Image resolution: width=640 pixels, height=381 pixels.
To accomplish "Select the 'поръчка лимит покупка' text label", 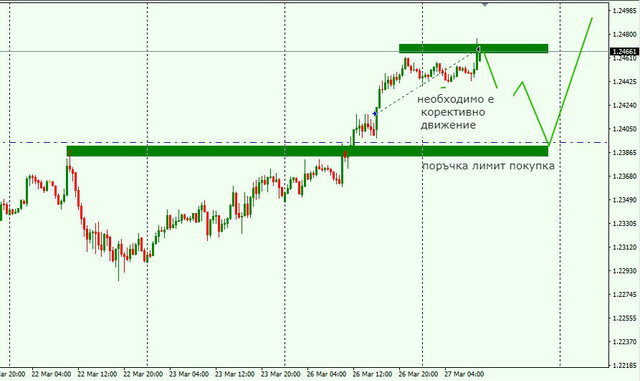I will pos(488,166).
